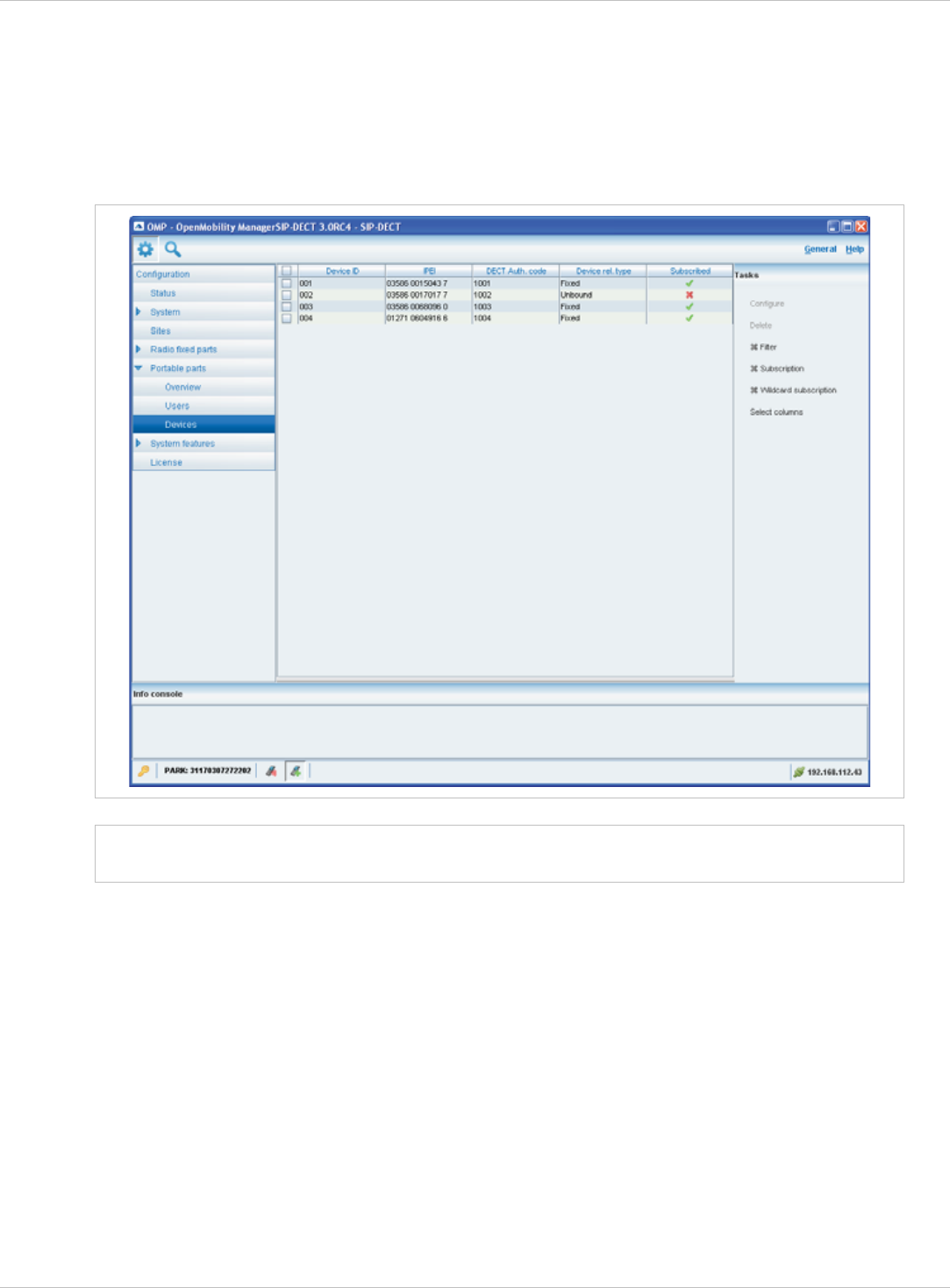Screen dimensions: 950x1288
Task: Click the green check for device 004
Action: pos(689,318)
